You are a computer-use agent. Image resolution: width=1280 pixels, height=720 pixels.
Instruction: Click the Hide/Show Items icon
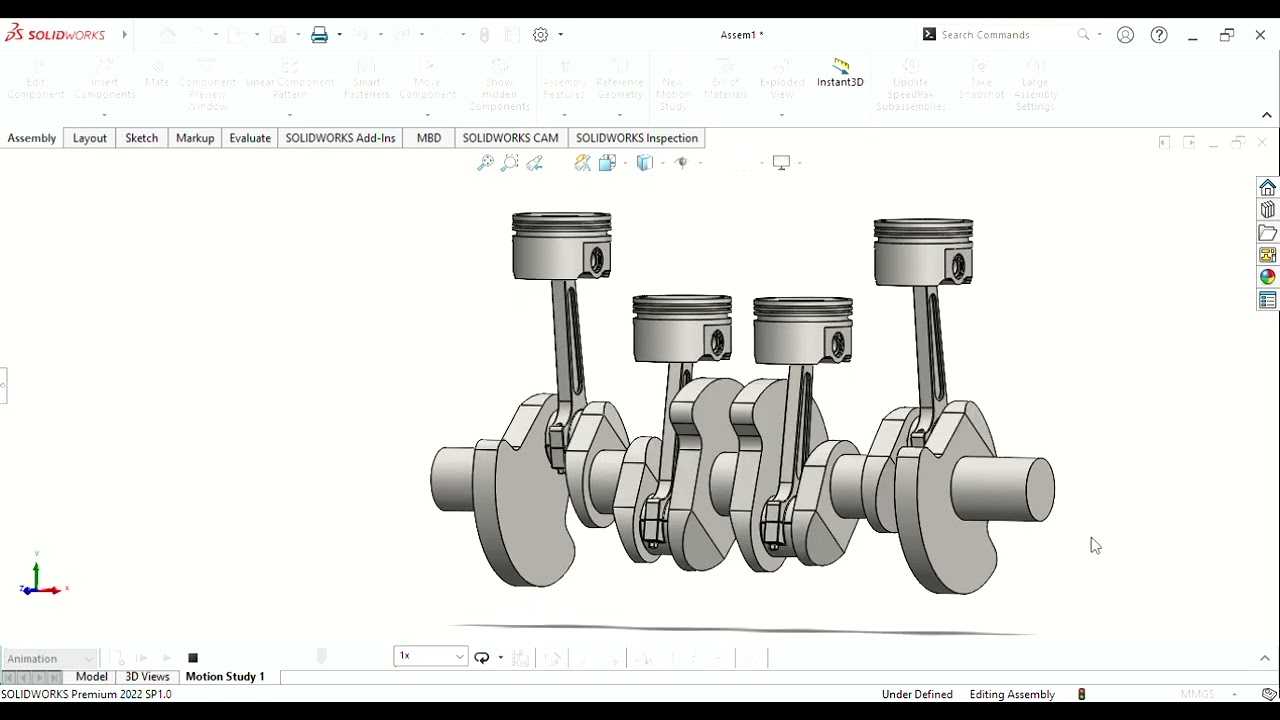pos(682,163)
